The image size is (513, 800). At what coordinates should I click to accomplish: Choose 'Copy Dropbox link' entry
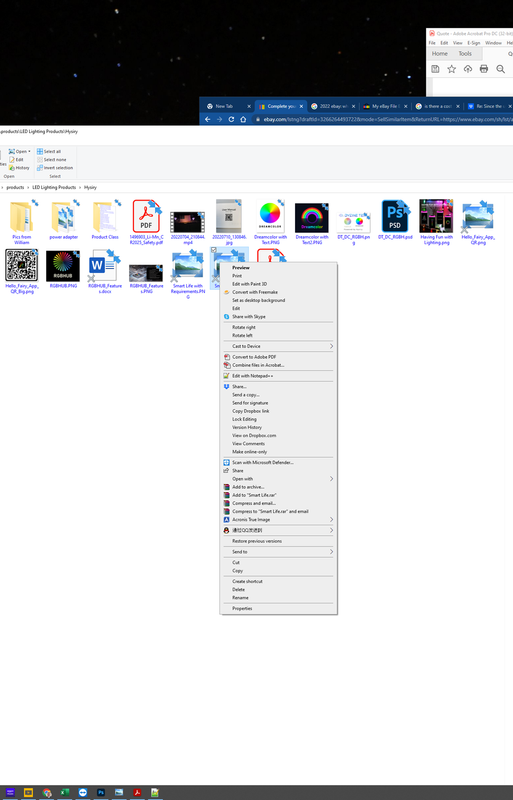tap(279, 411)
